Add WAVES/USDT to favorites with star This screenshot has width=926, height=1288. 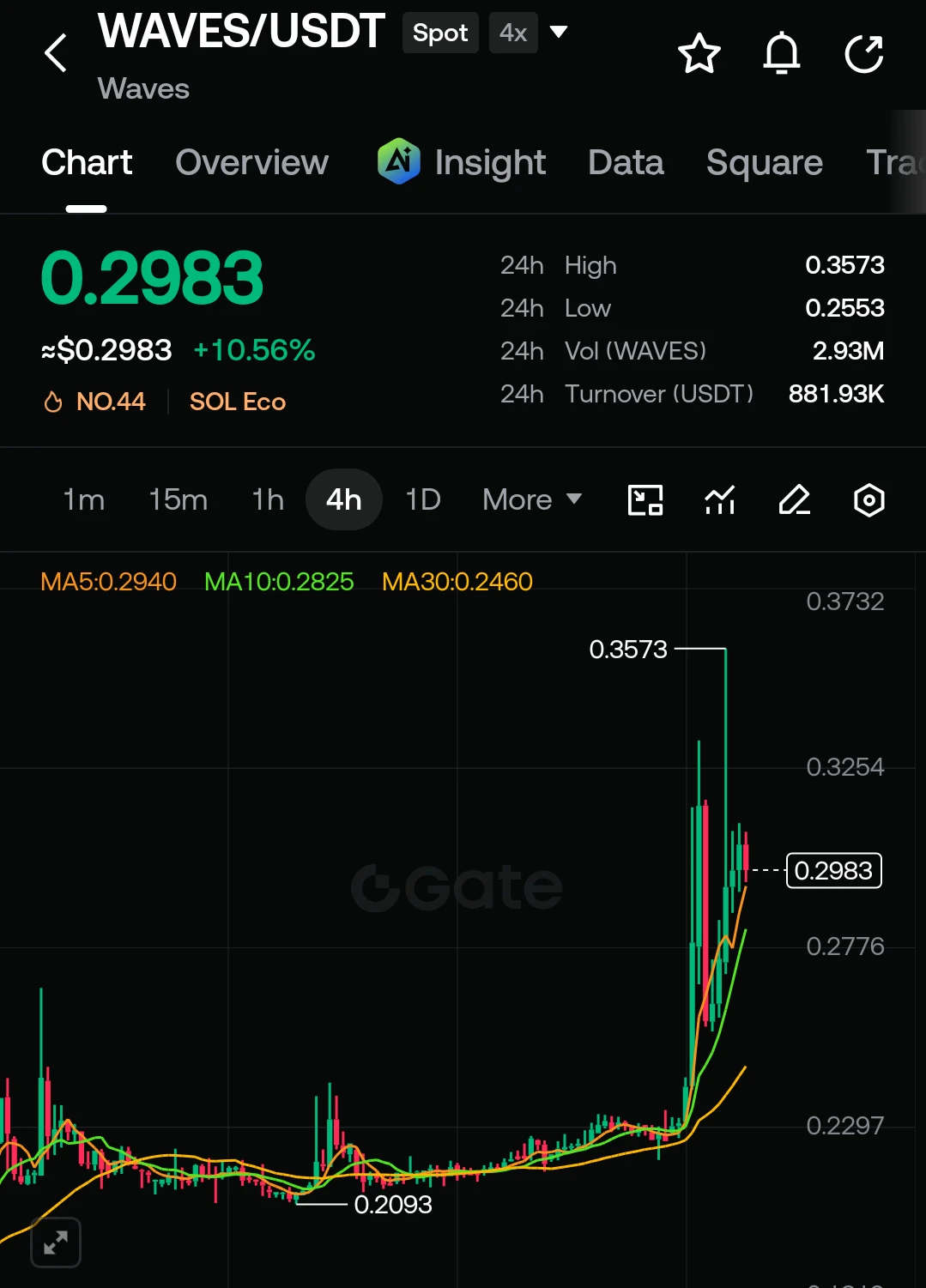click(x=699, y=54)
